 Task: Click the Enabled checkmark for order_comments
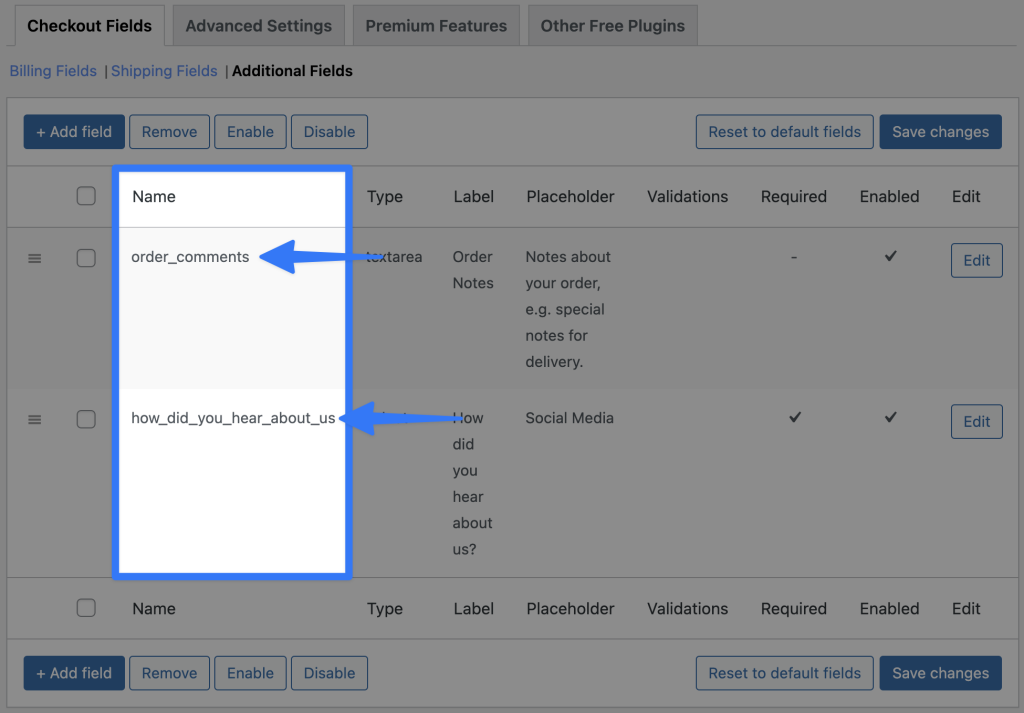(889, 257)
